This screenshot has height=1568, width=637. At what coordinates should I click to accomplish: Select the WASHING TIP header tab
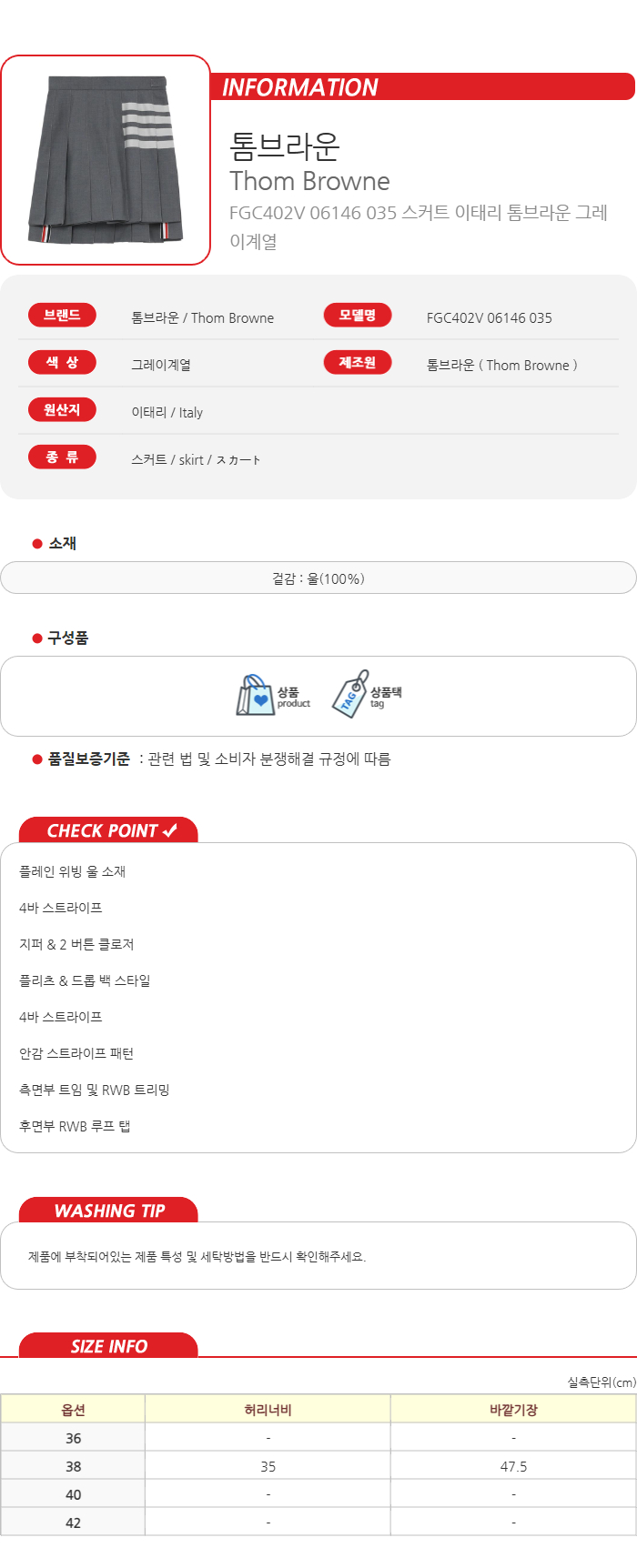[x=108, y=1211]
